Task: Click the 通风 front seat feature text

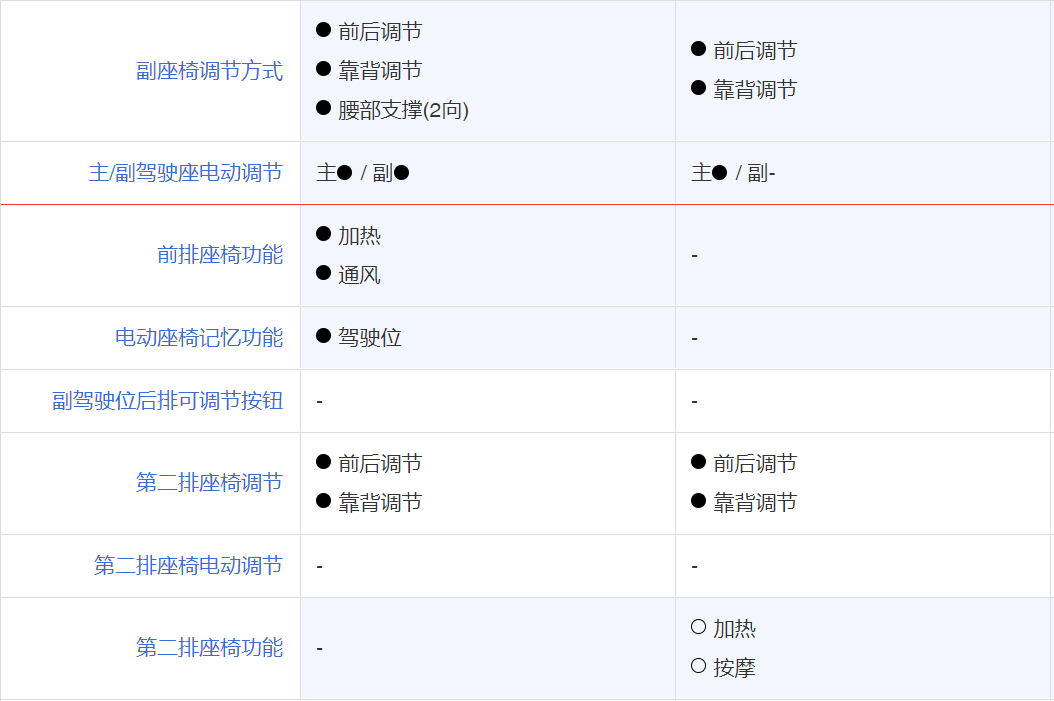Action: click(x=359, y=275)
